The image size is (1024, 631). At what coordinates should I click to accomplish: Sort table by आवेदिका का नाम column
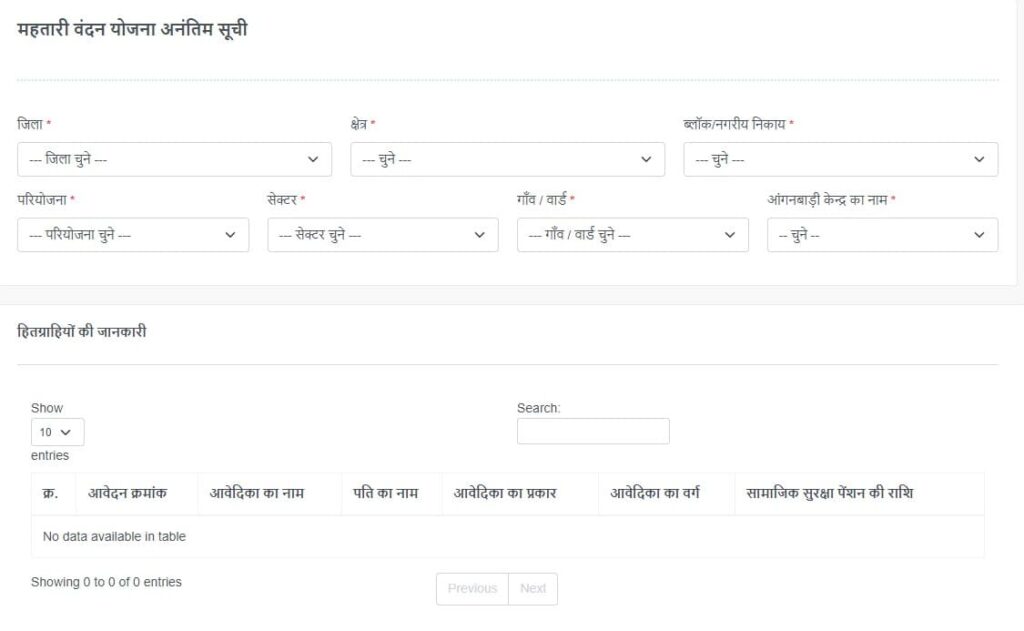tap(257, 493)
